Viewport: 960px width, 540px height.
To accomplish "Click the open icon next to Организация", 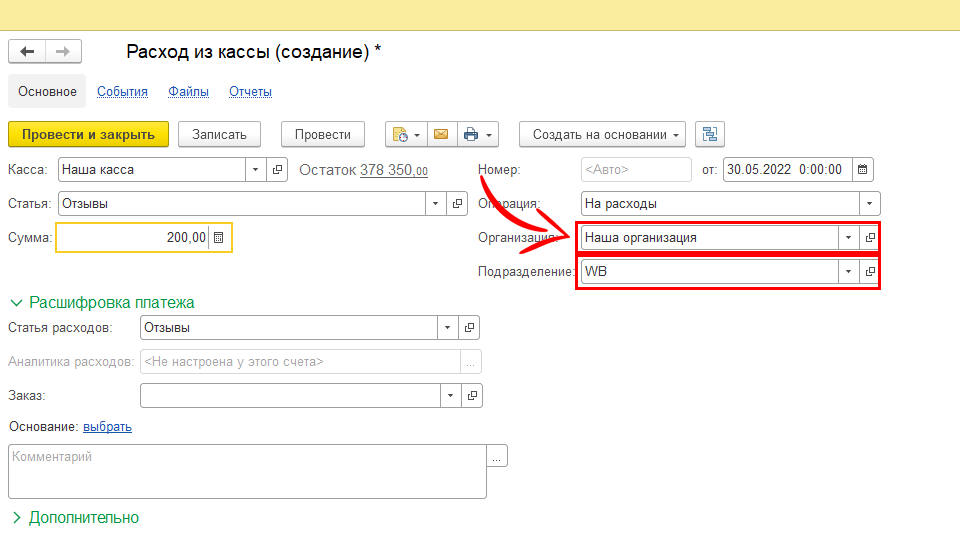I will [870, 238].
